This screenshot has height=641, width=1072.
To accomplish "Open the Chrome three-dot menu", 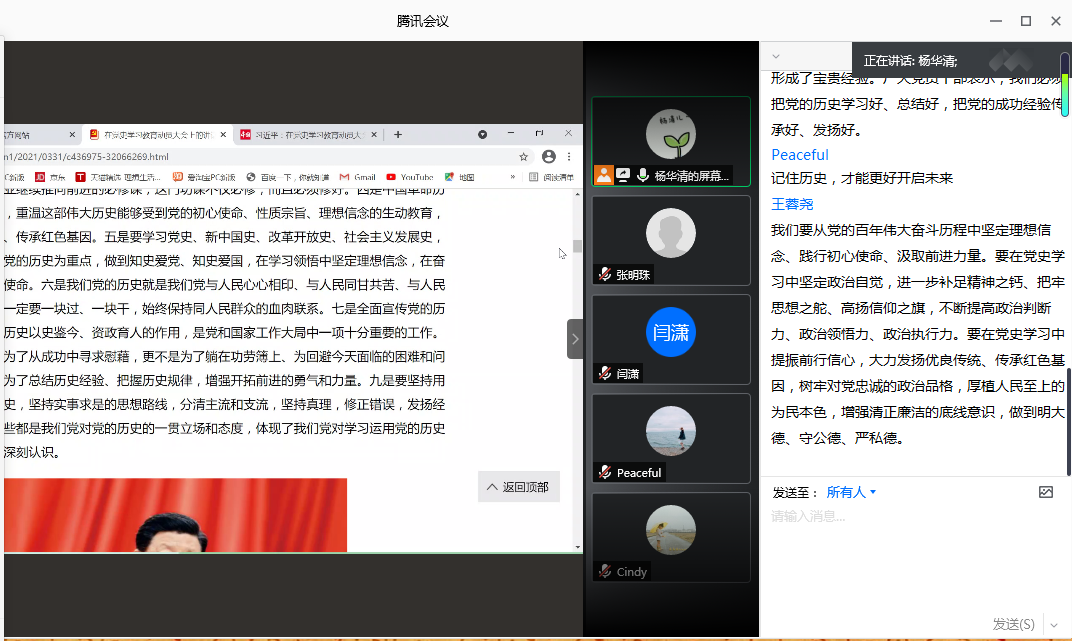I will click(569, 157).
